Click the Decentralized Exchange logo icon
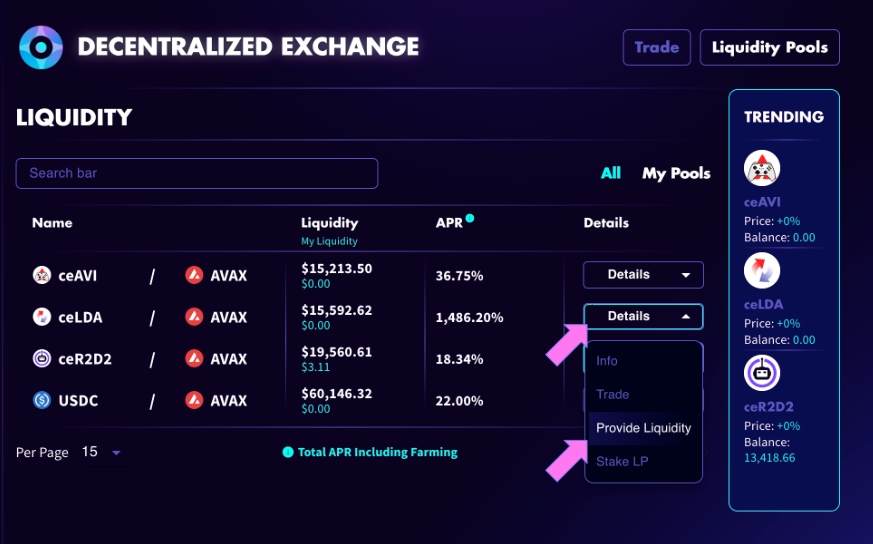 click(41, 47)
